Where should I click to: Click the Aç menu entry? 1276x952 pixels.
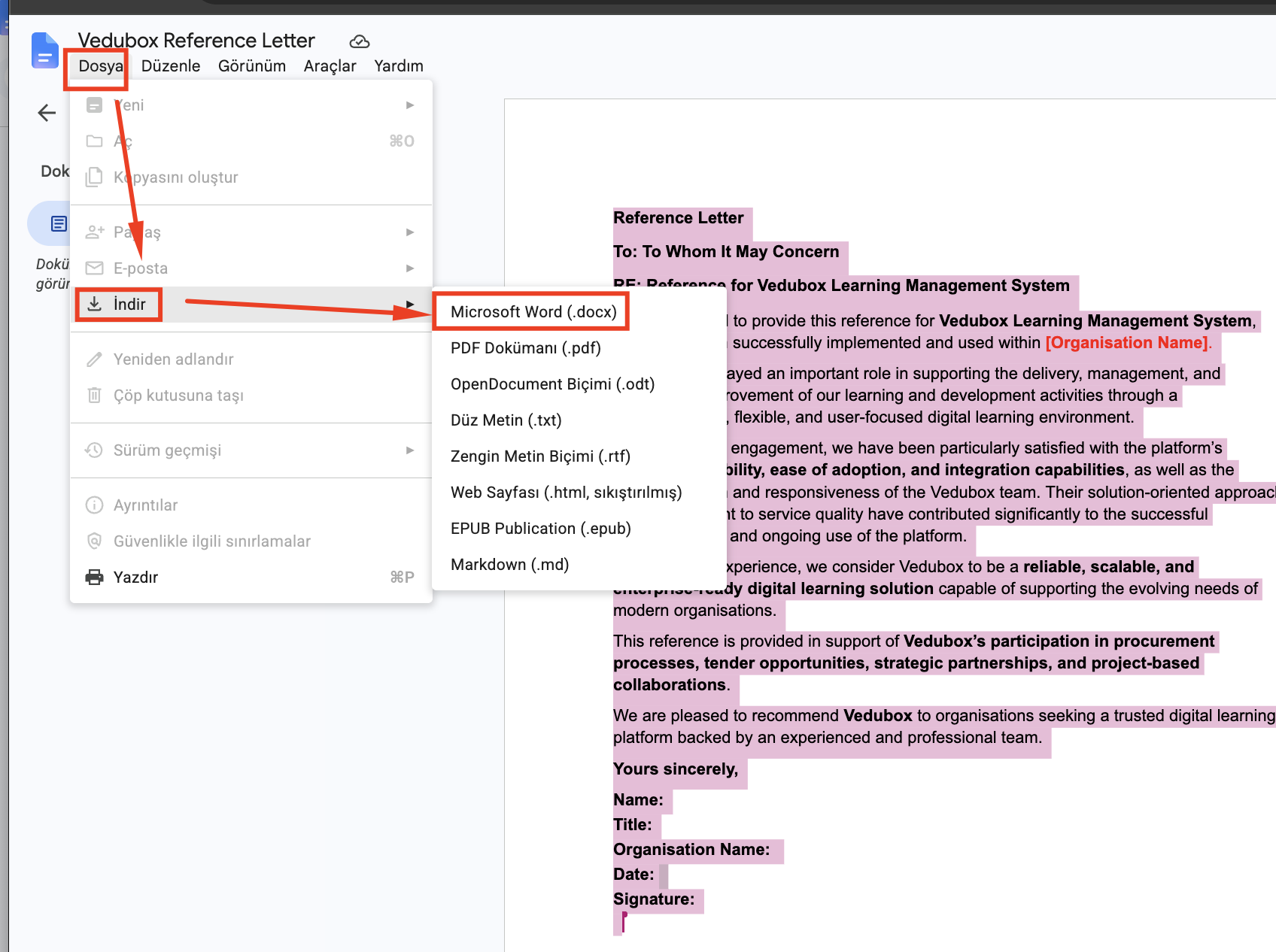pyautogui.click(x=251, y=141)
